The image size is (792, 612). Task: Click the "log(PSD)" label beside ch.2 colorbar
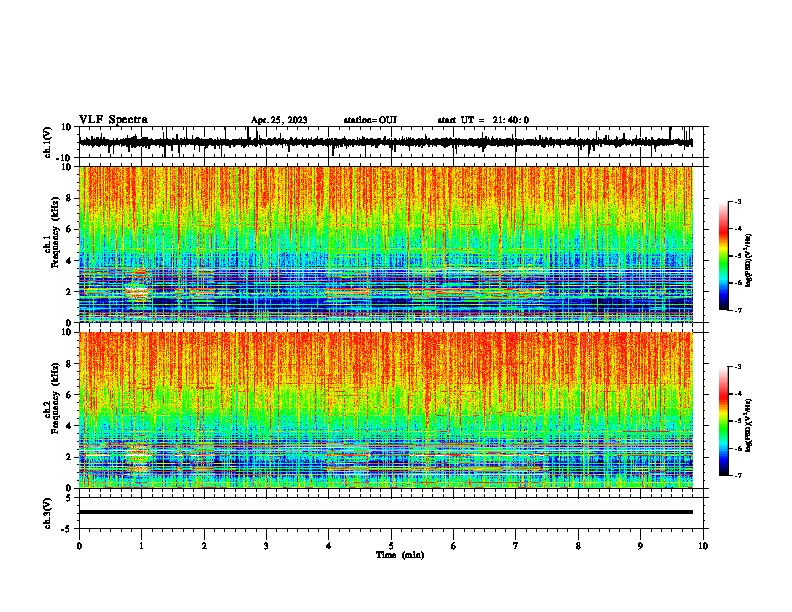pyautogui.click(x=749, y=425)
